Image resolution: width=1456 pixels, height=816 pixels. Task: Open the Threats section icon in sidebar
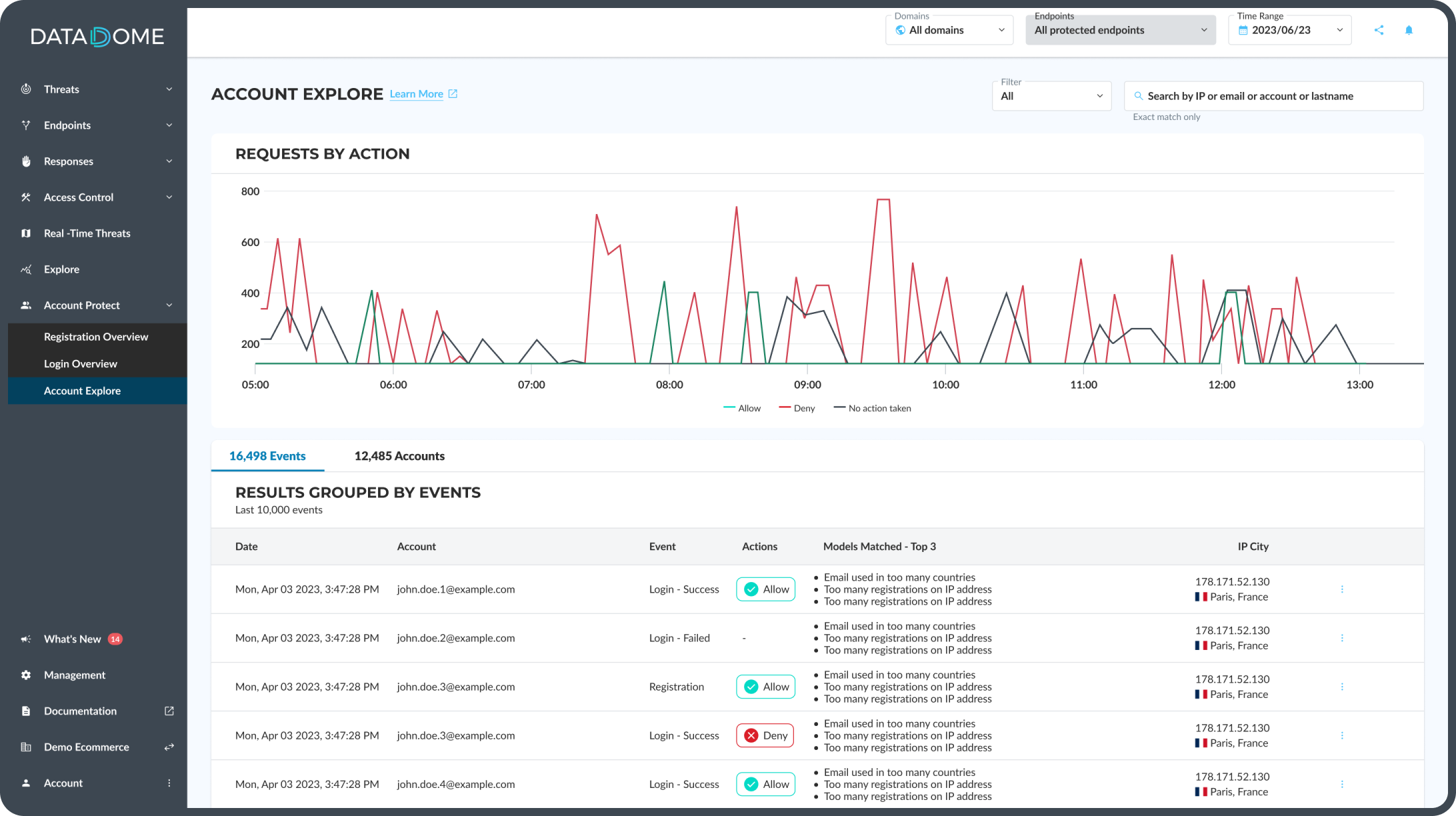tap(25, 89)
